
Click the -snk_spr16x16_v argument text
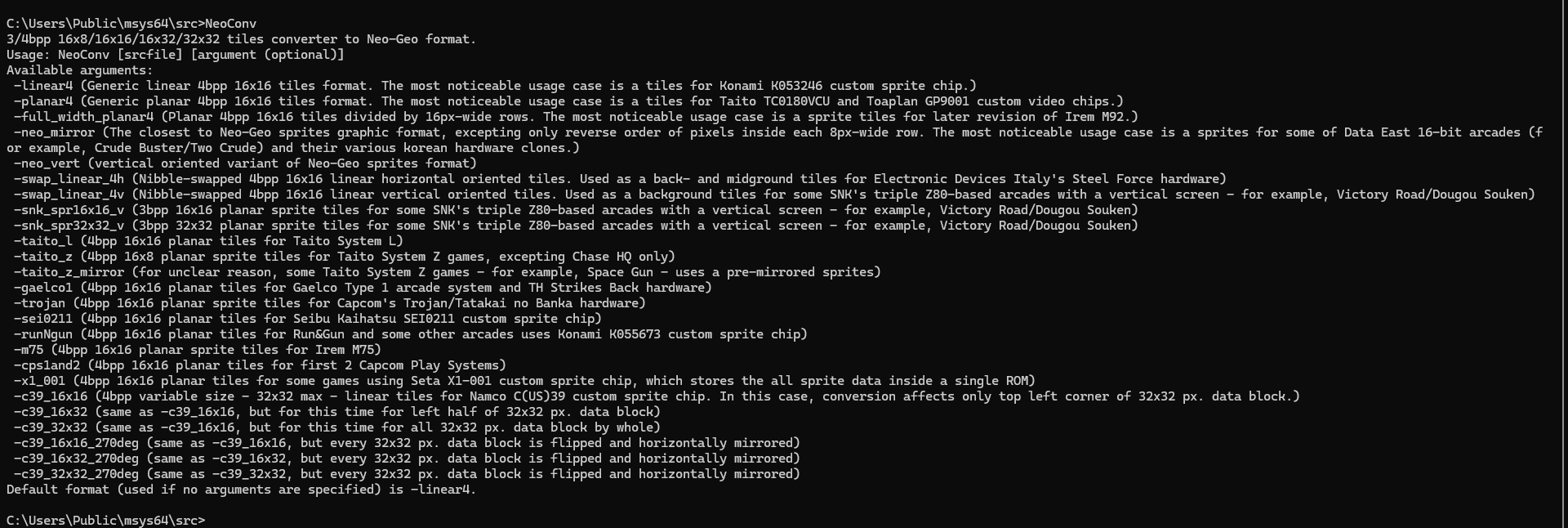pyautogui.click(x=69, y=210)
